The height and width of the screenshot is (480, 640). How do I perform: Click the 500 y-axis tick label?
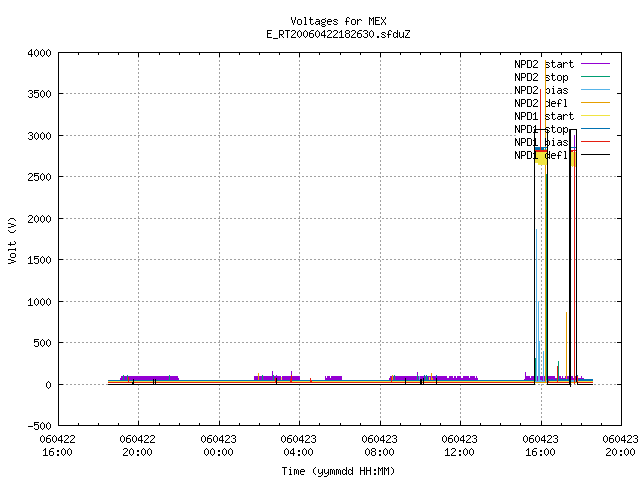click(42, 343)
